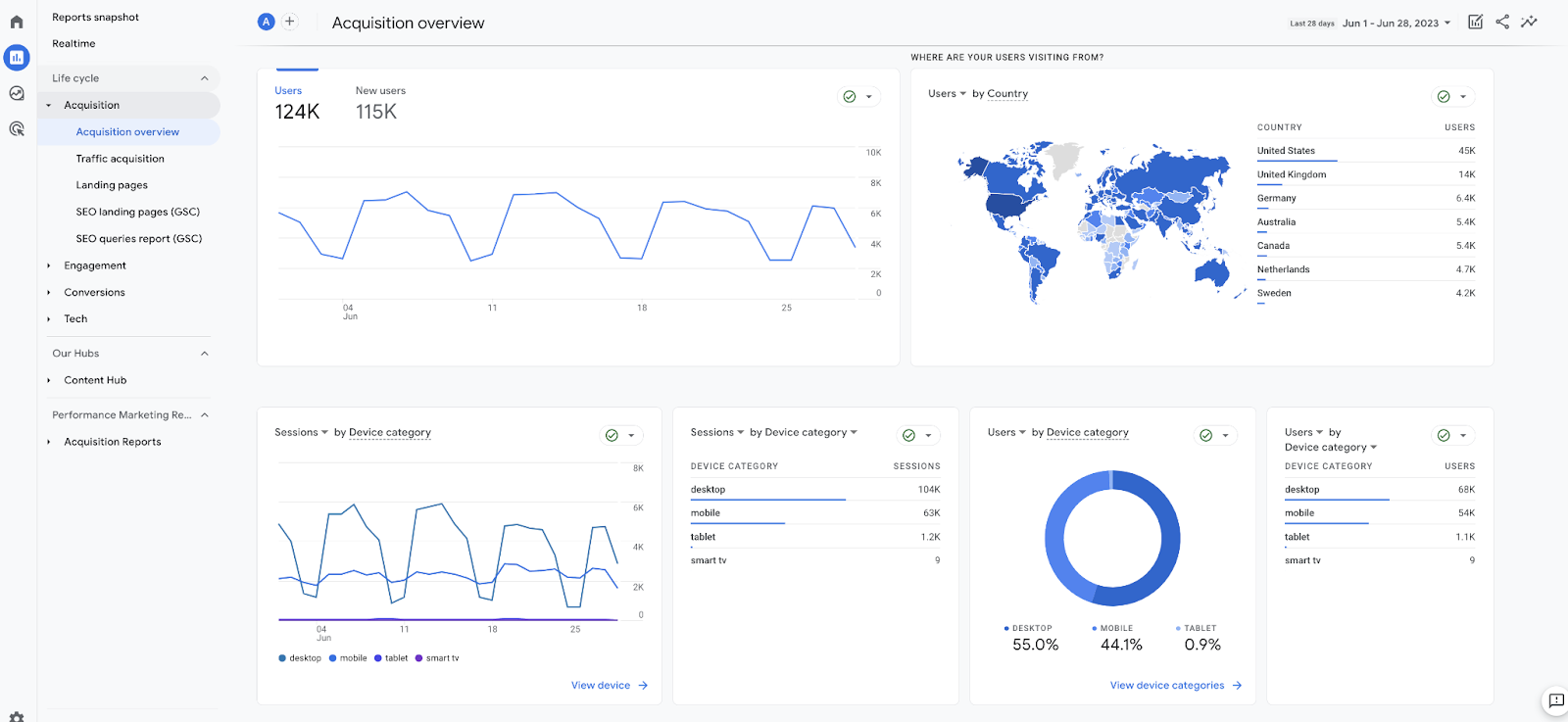
Task: Collapse the Acquisition tree node
Action: (48, 105)
